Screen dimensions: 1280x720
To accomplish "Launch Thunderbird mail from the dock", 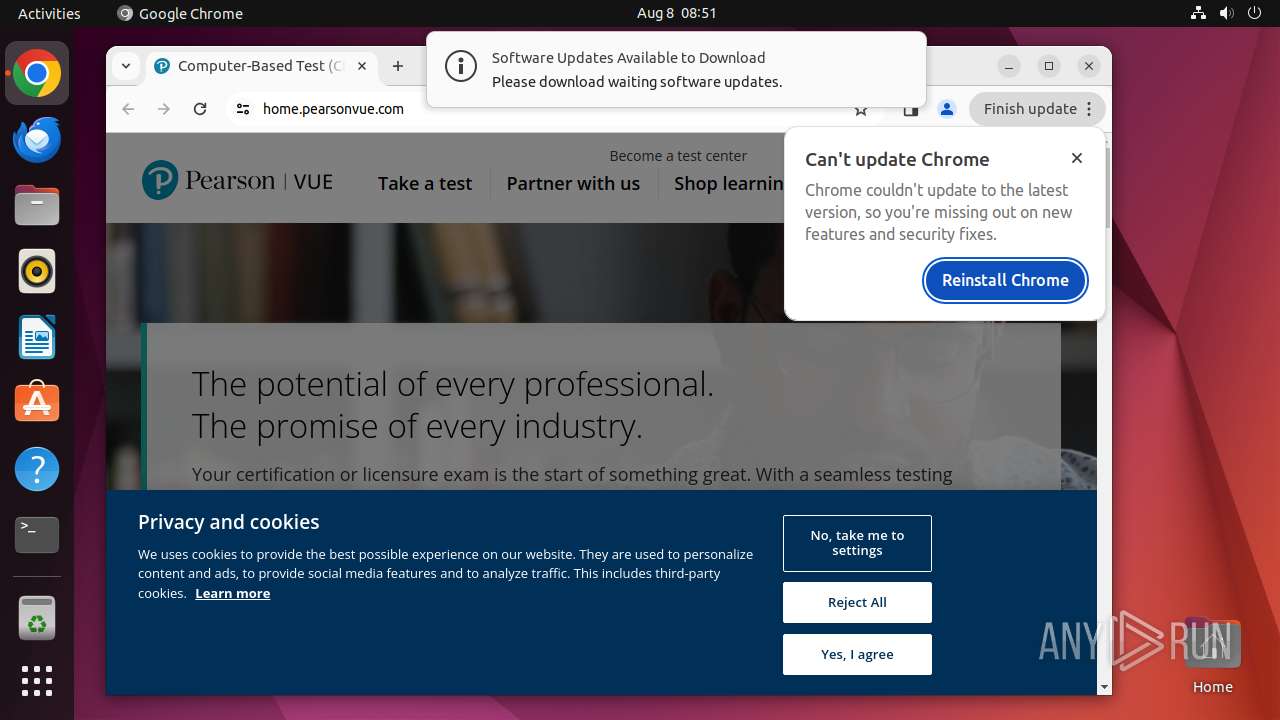I will coord(37,140).
